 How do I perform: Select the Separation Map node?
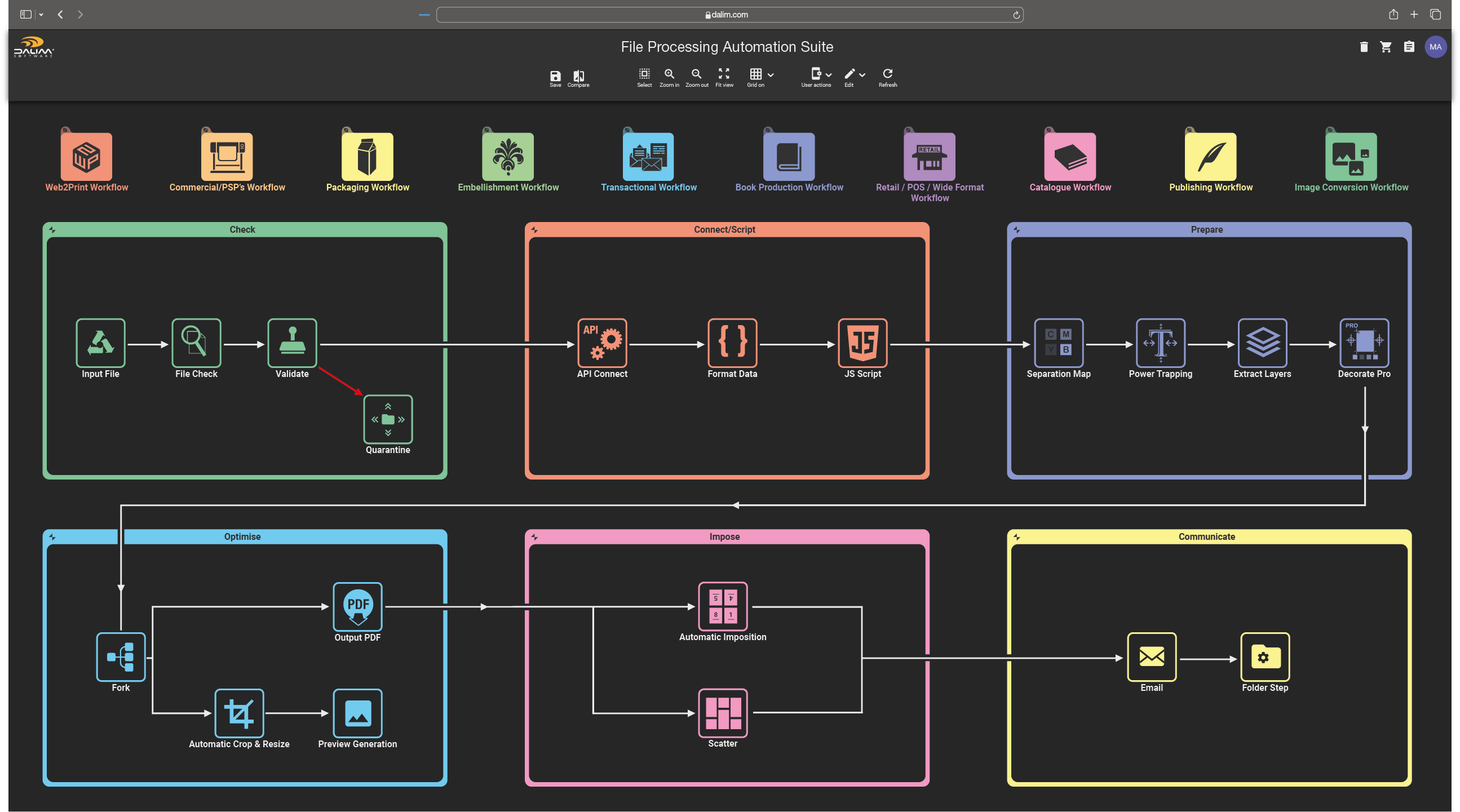[1059, 343]
